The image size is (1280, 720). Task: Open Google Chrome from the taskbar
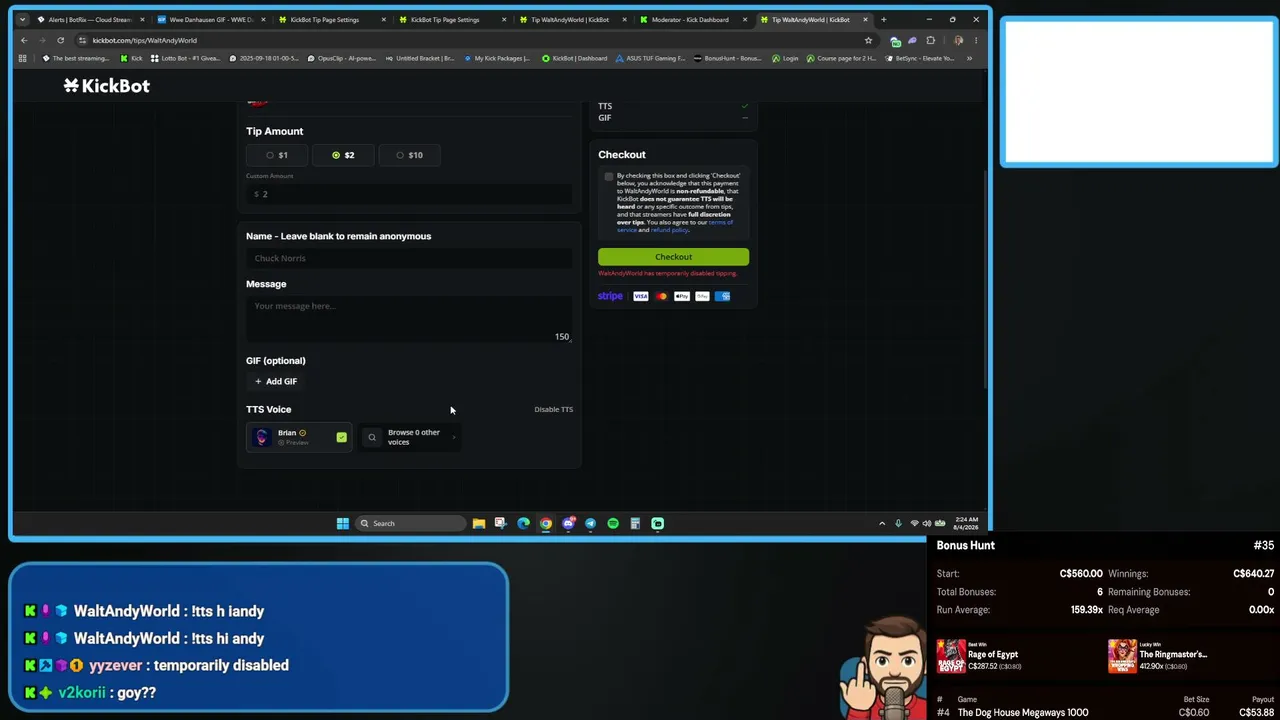[x=546, y=523]
